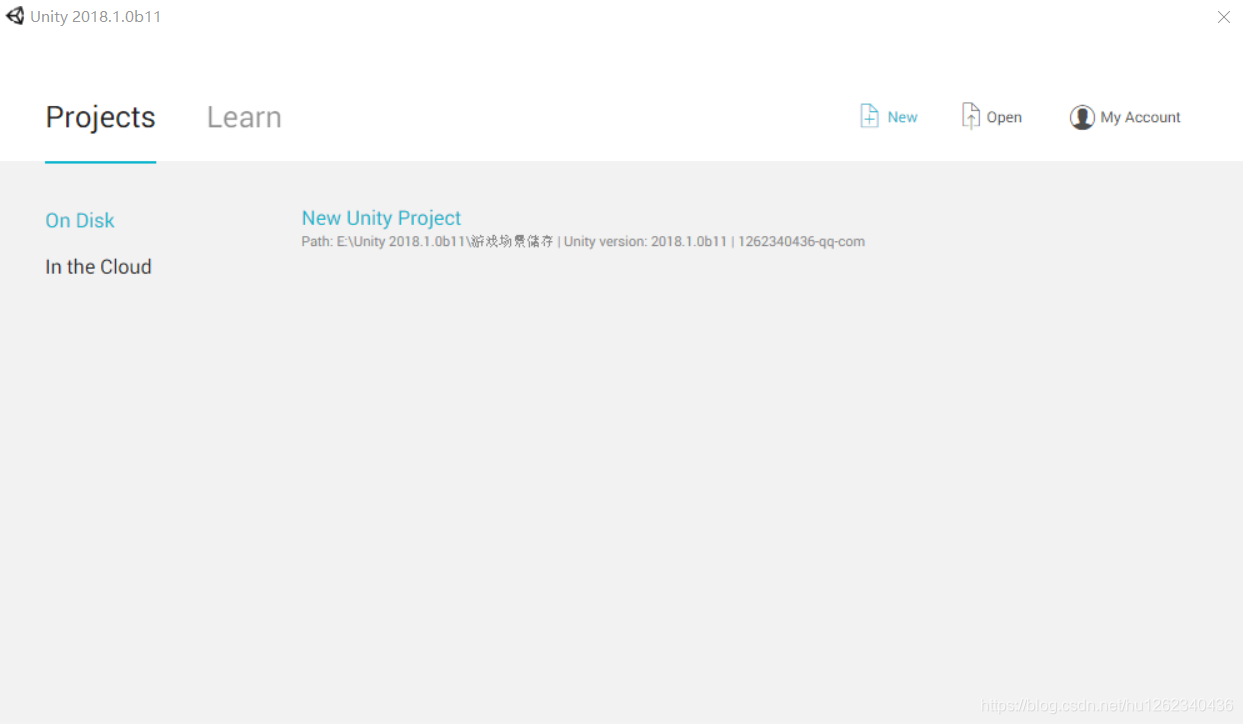Switch to the Learn tab

[x=244, y=117]
